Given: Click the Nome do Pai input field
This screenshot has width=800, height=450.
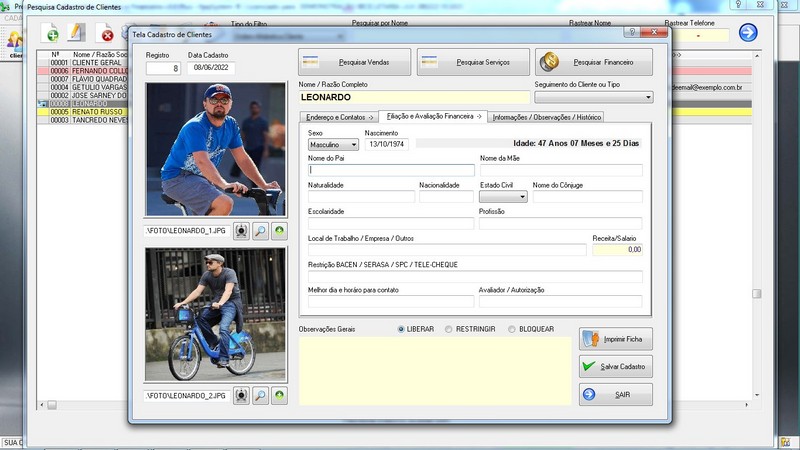Looking at the screenshot, I should [x=392, y=170].
